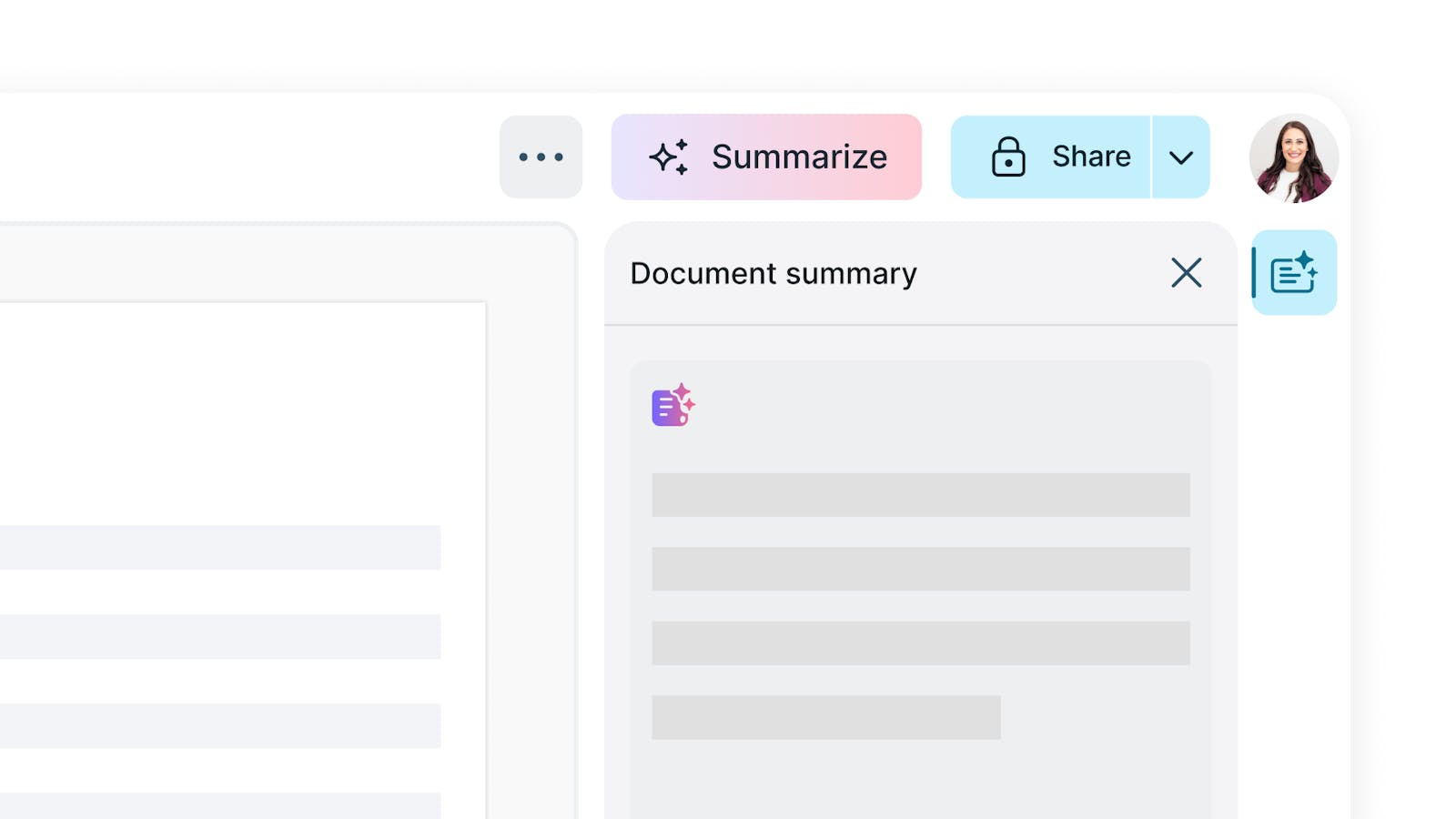Click first text line in document page
The image size is (1456, 819).
click(220, 548)
